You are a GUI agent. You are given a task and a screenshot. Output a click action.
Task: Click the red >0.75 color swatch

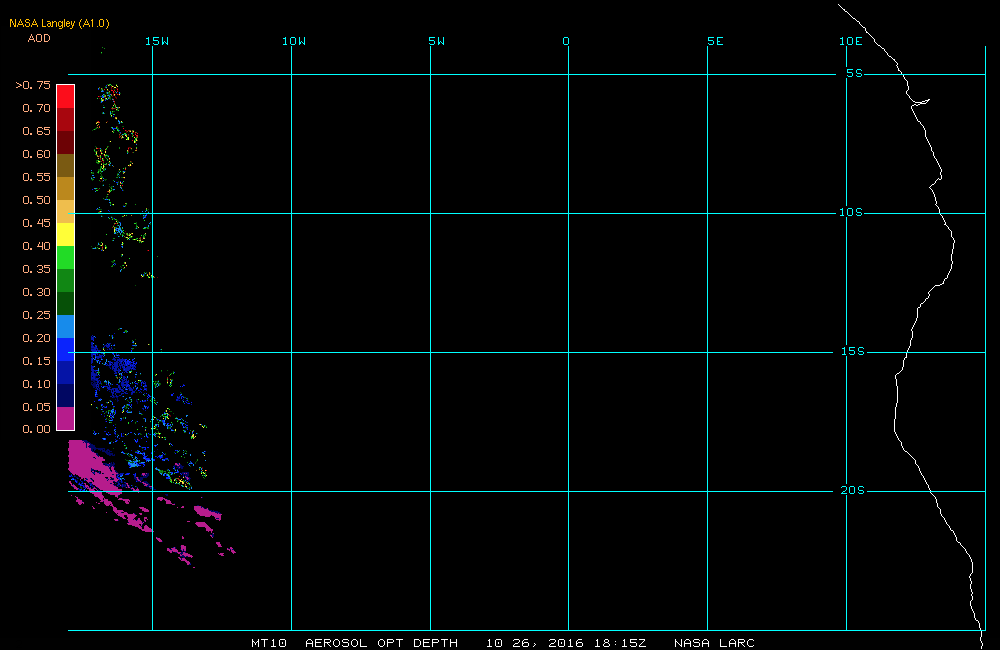[66, 96]
